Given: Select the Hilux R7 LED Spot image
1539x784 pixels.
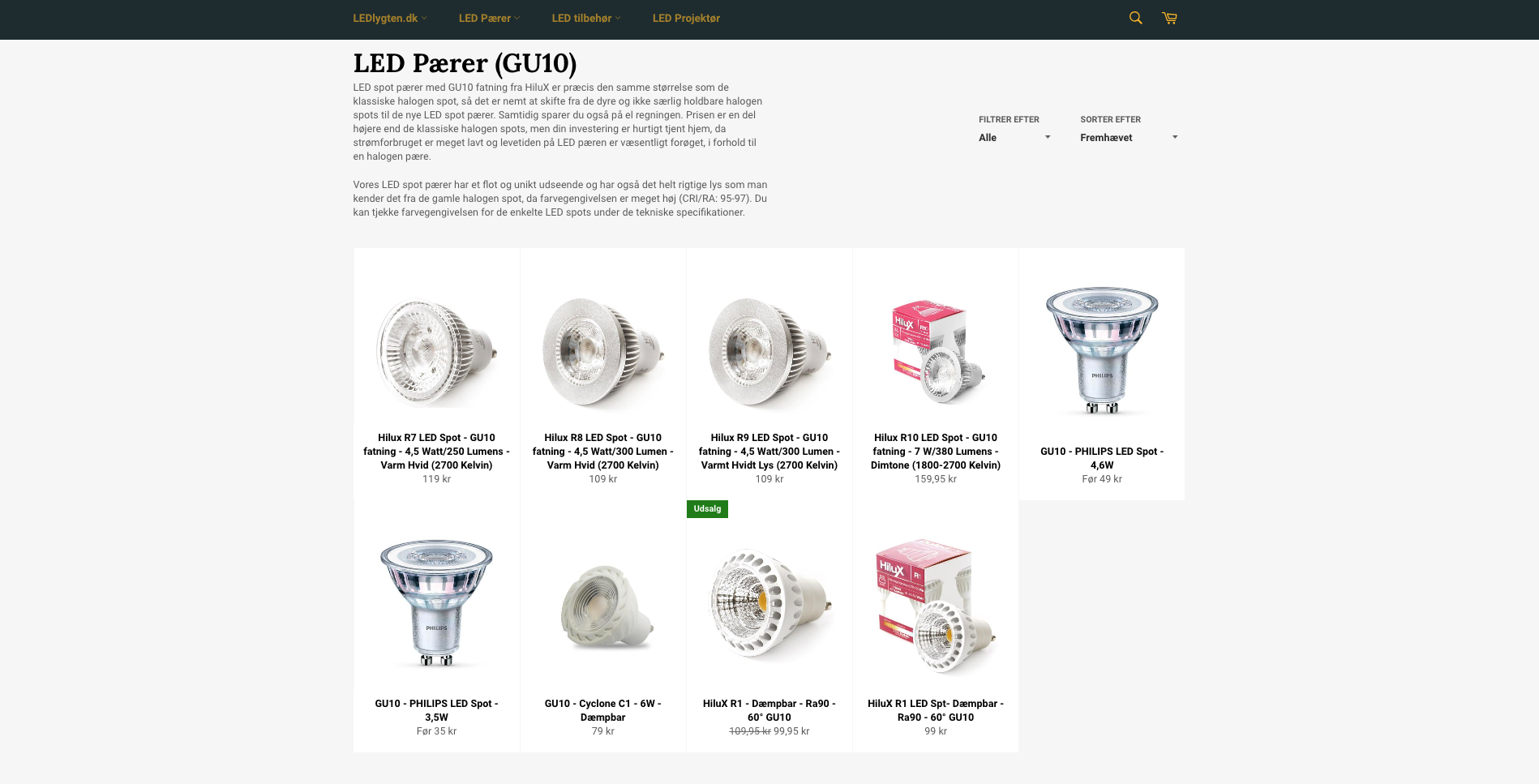Looking at the screenshot, I should (x=436, y=353).
